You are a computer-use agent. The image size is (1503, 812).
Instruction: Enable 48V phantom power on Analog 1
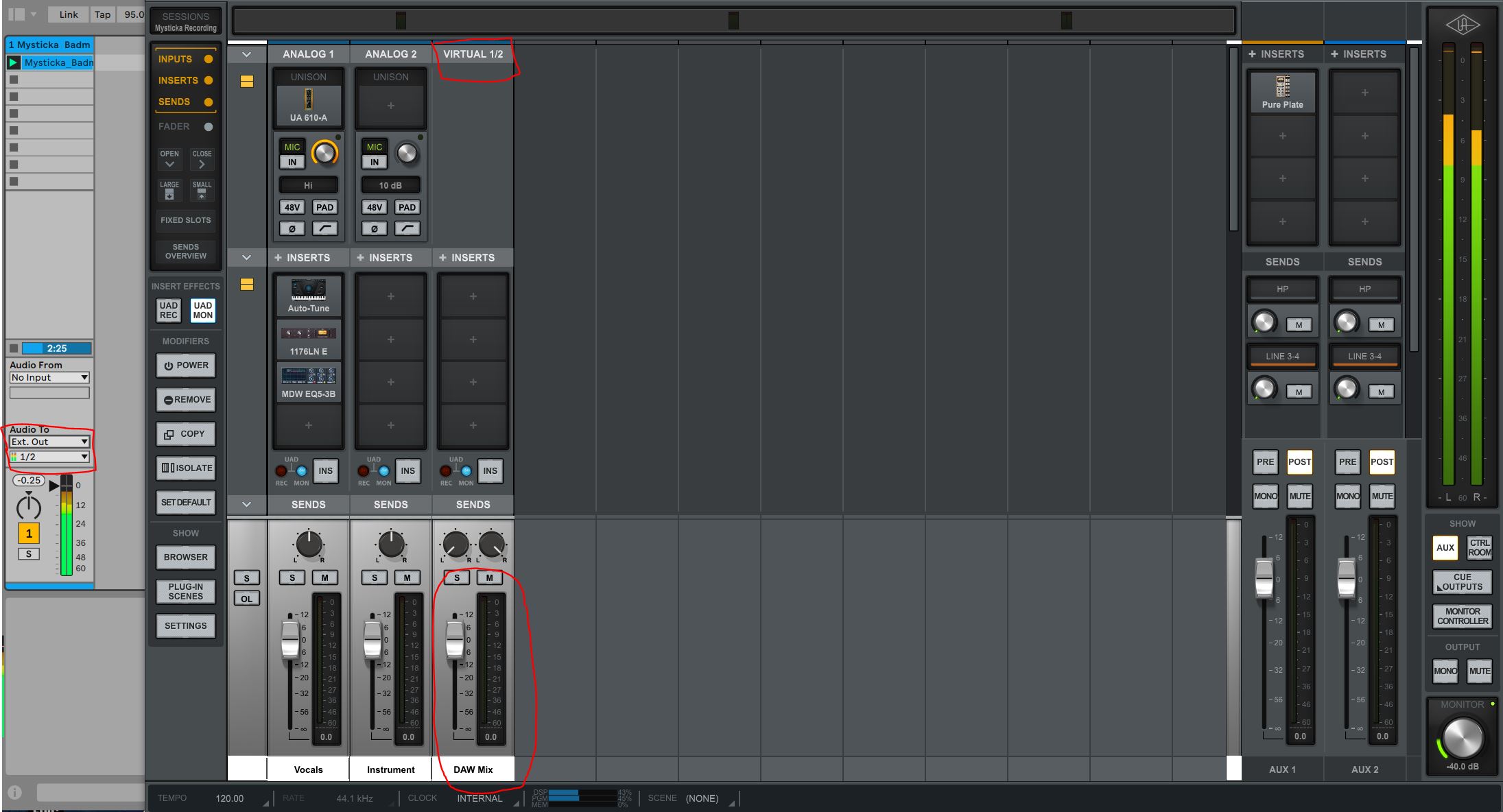[x=292, y=207]
